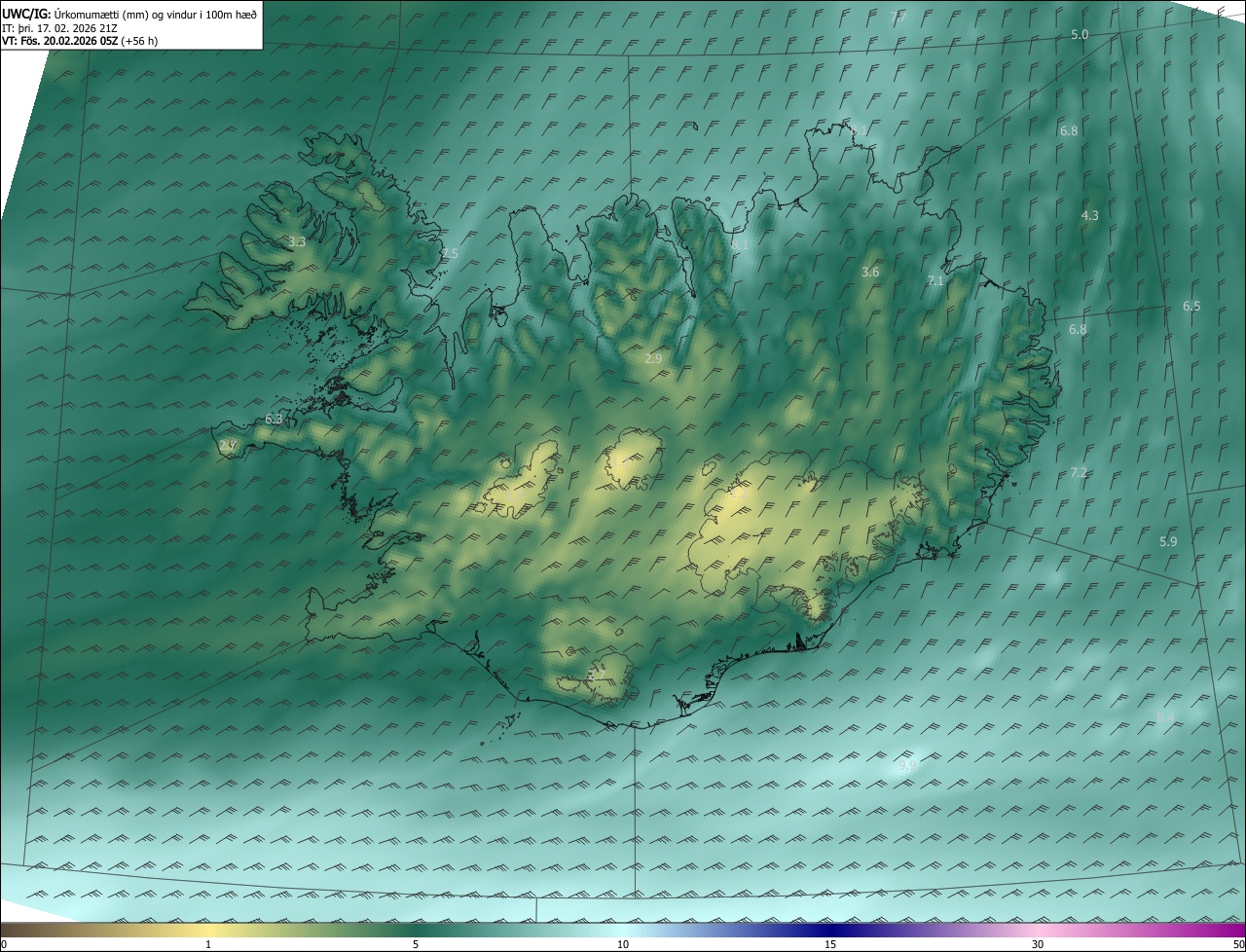Click the 6.3 value label on the map

tap(274, 419)
